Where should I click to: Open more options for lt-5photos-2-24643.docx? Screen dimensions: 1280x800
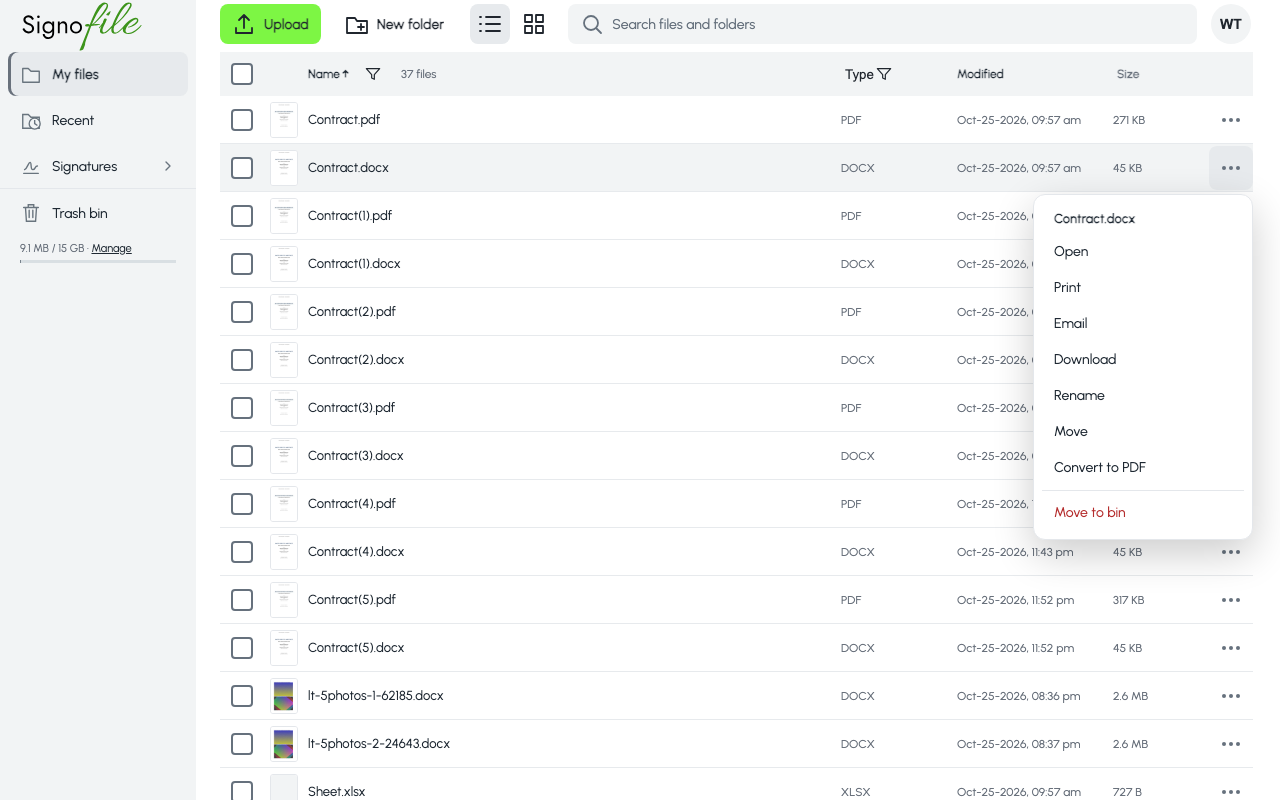[1231, 744]
